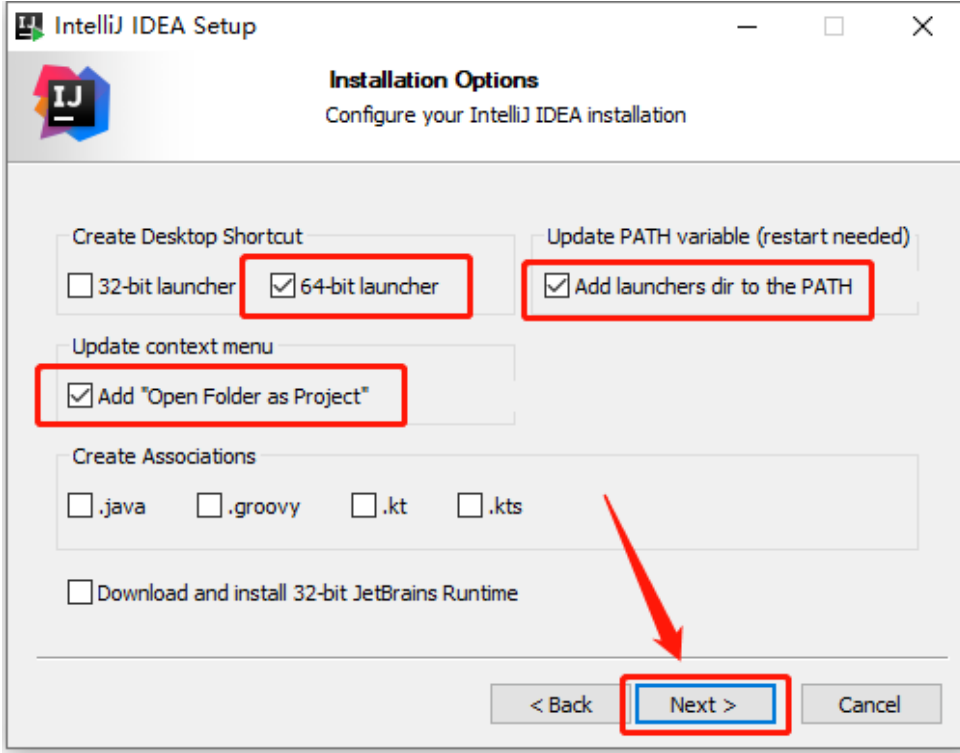Click the Next > button
Viewport: 960px width, 753px height.
[705, 705]
